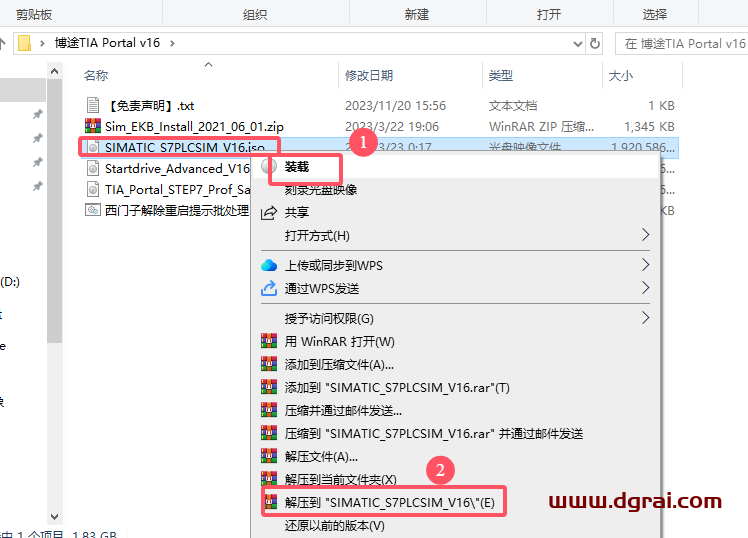This screenshot has height=538, width=748.
Task: Sort by 名称 column header
Action: point(96,75)
